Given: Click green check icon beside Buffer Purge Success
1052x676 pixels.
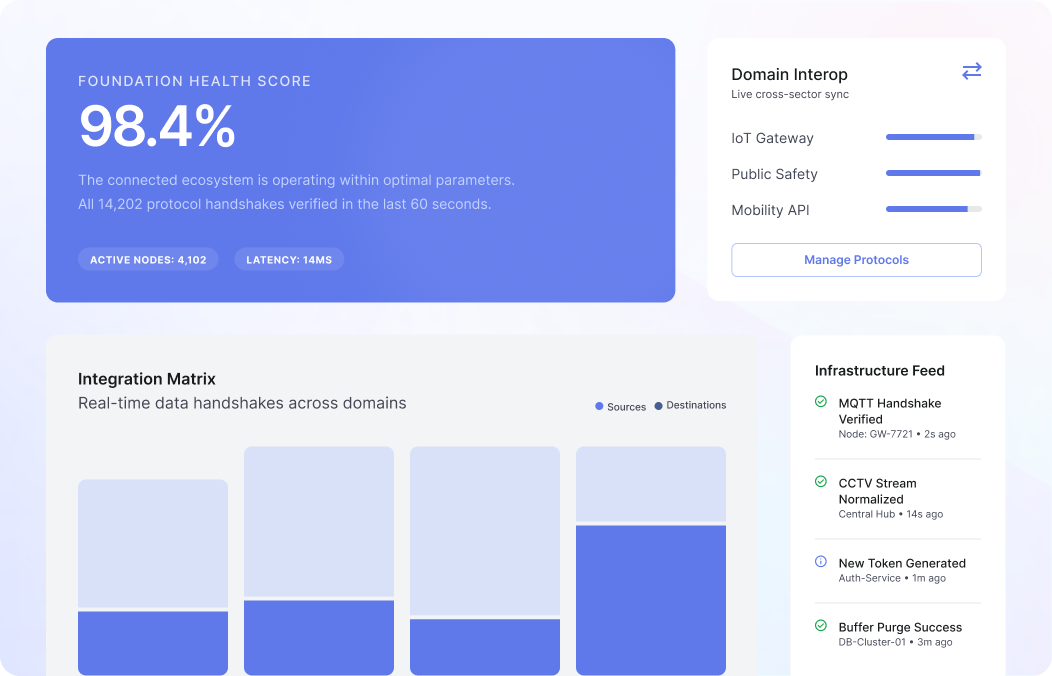Looking at the screenshot, I should tap(821, 626).
